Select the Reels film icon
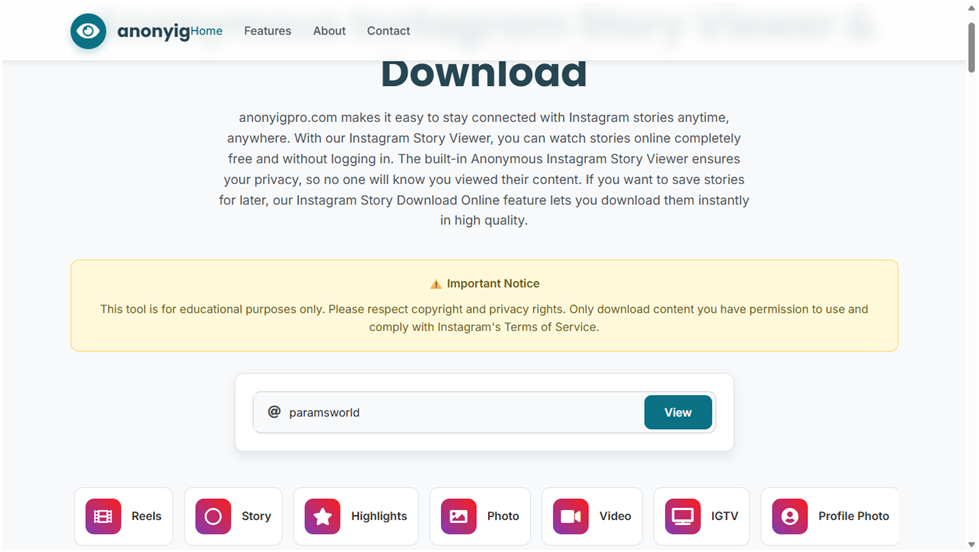 click(x=103, y=516)
